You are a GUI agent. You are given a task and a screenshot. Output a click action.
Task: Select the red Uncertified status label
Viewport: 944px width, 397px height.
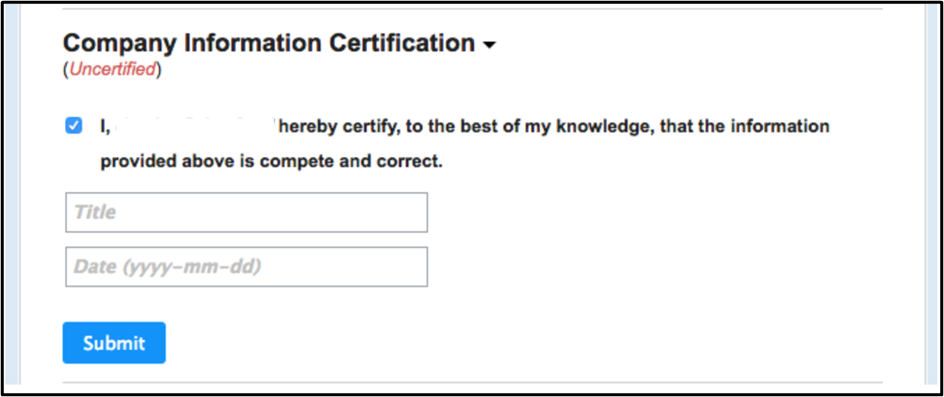point(112,70)
